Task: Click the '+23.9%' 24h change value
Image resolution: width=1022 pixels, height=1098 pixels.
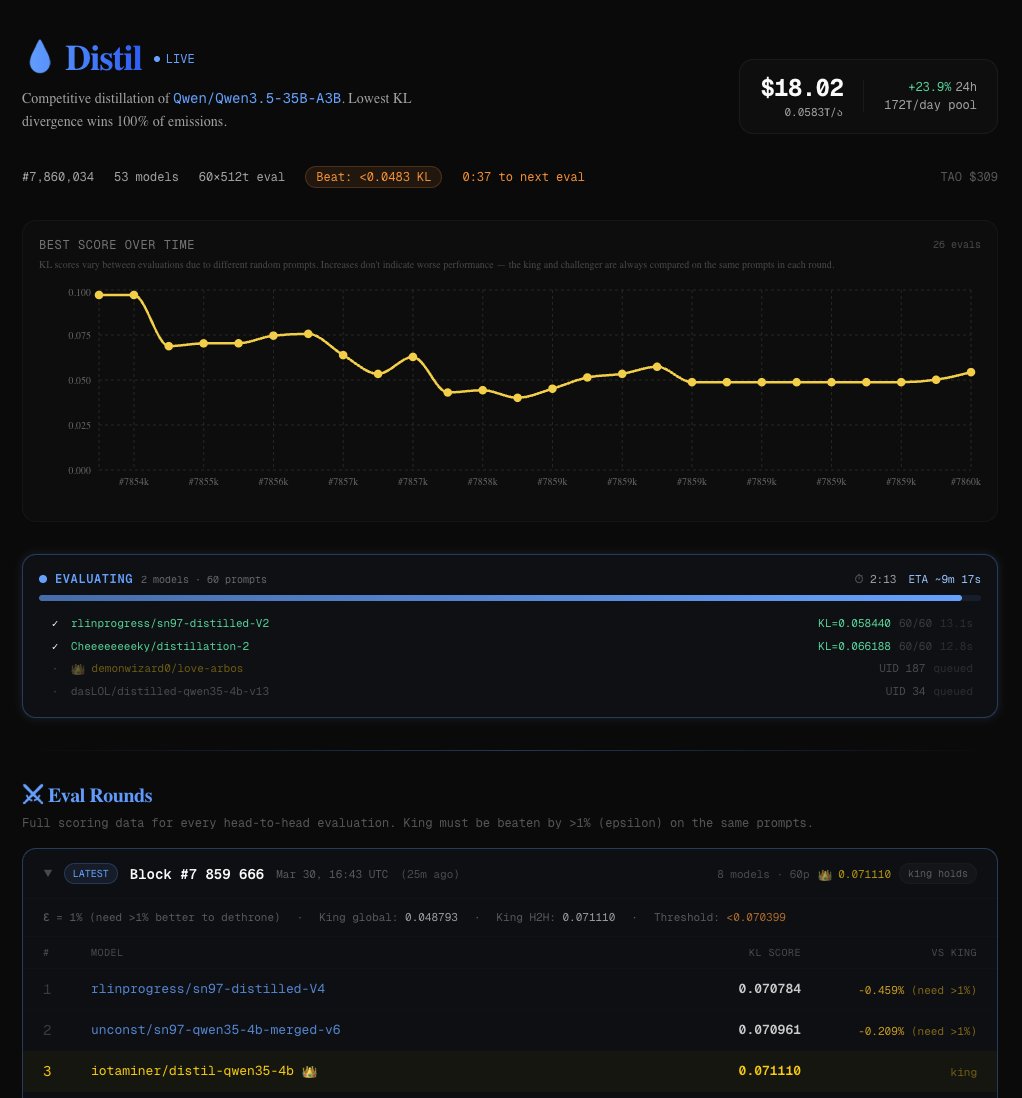Action: (x=930, y=87)
